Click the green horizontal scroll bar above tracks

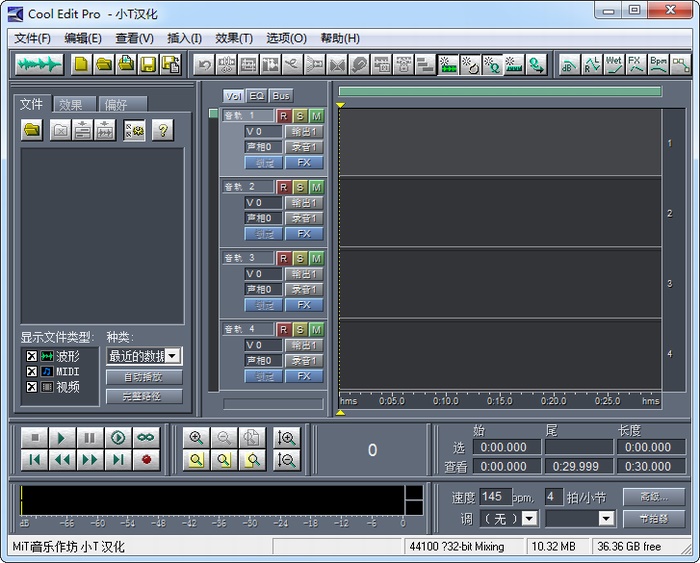click(500, 92)
